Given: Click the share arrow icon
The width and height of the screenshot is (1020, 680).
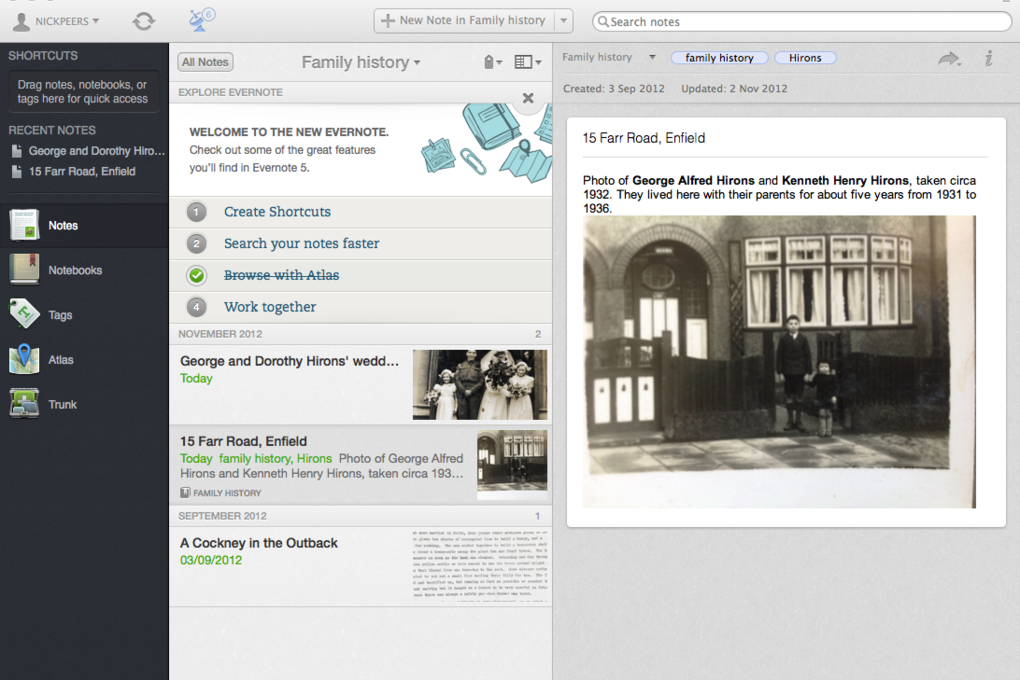Looking at the screenshot, I should point(950,59).
